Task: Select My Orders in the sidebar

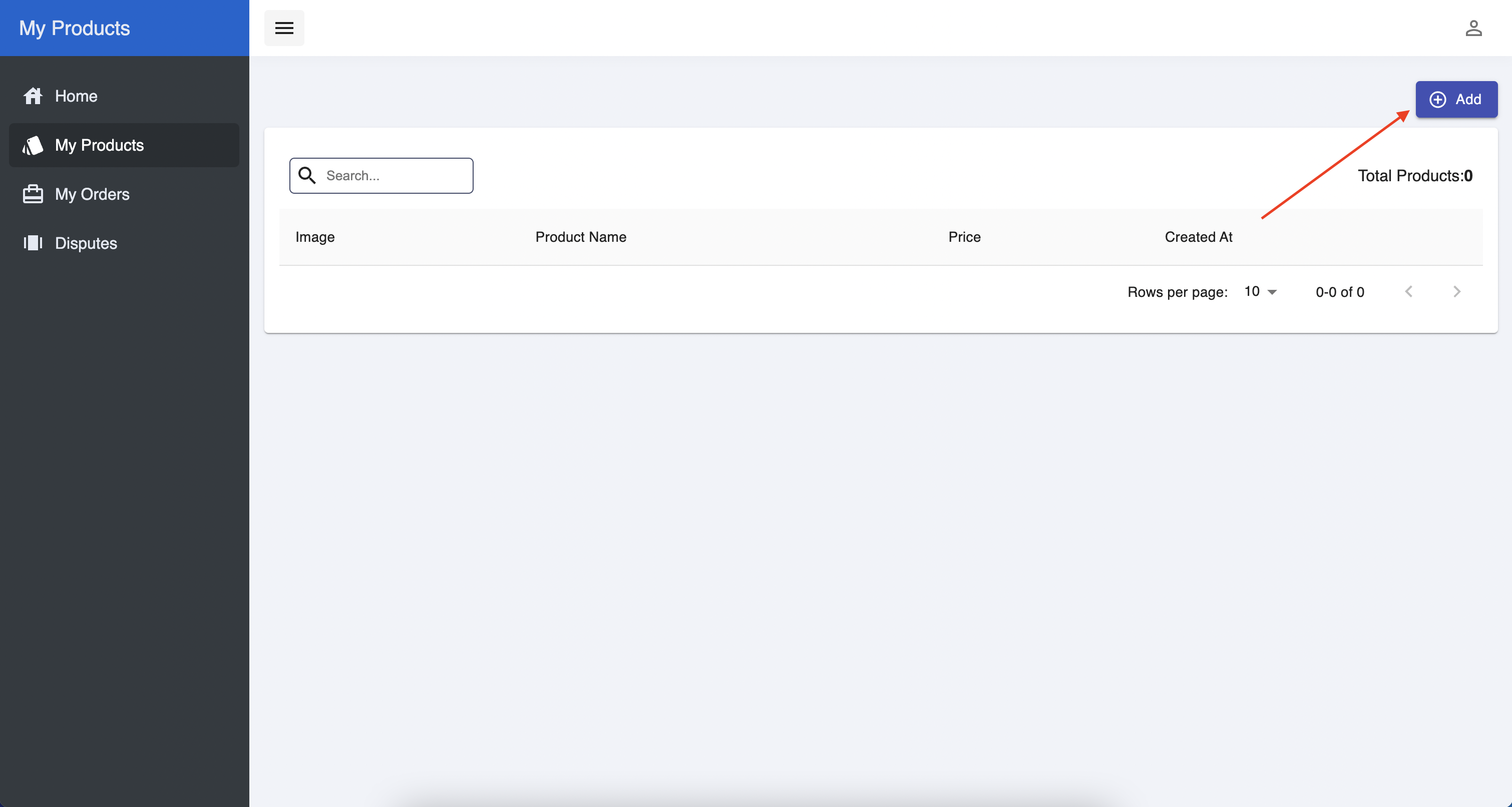Action: (x=92, y=194)
